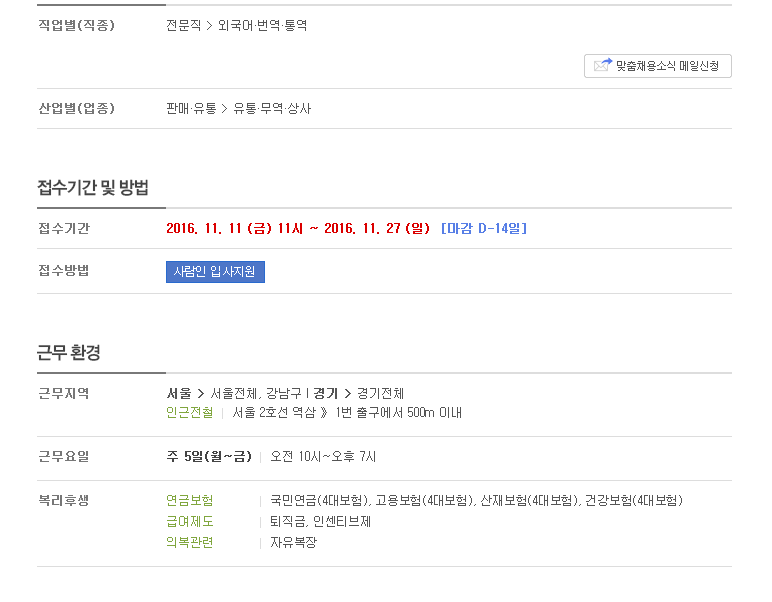Image resolution: width=772 pixels, height=602 pixels.
Task: Click the 사람인 입사지원 apply button
Action: [x=215, y=272]
